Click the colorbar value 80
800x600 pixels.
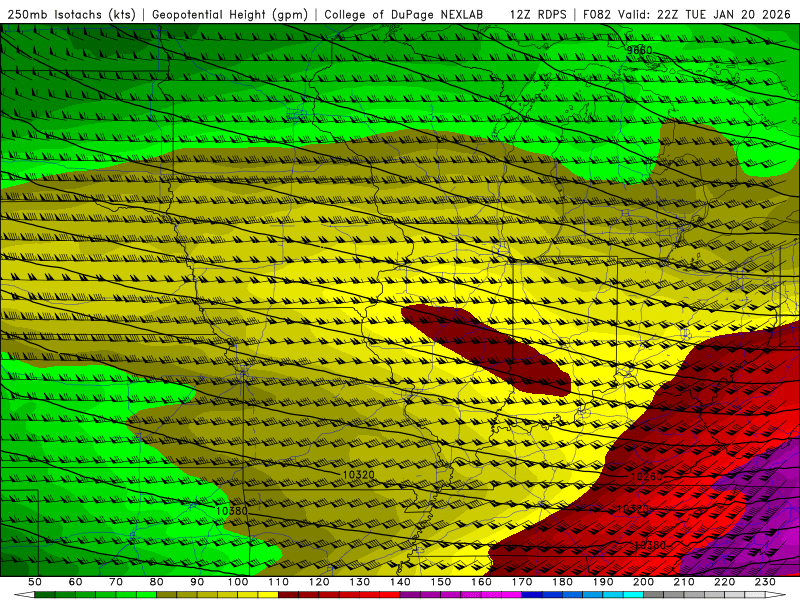(156, 582)
